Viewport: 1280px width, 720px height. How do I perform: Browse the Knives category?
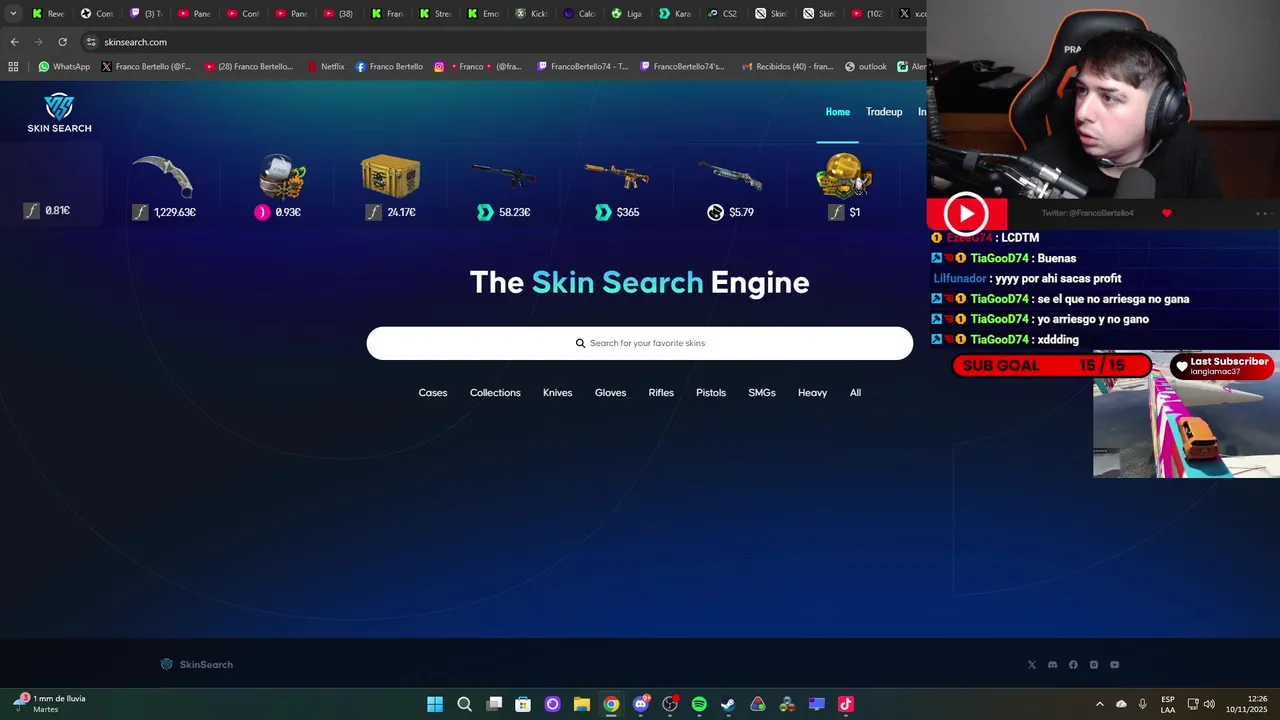558,393
